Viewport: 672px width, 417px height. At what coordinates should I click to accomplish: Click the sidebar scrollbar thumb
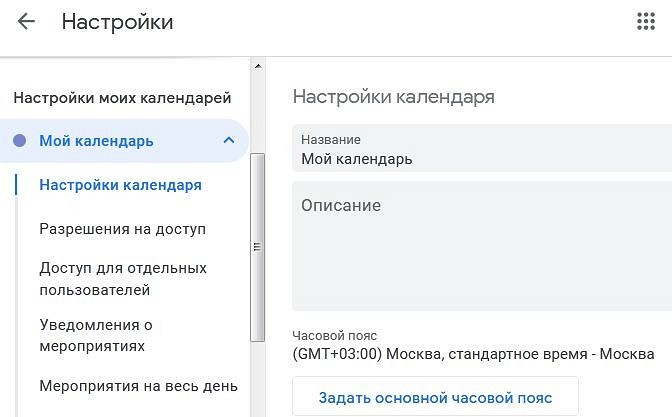[x=258, y=247]
